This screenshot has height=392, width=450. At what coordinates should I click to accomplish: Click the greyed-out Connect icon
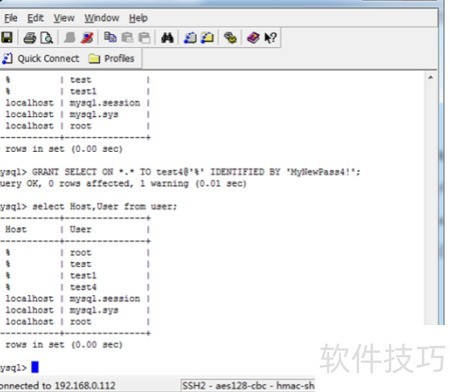[x=70, y=38]
